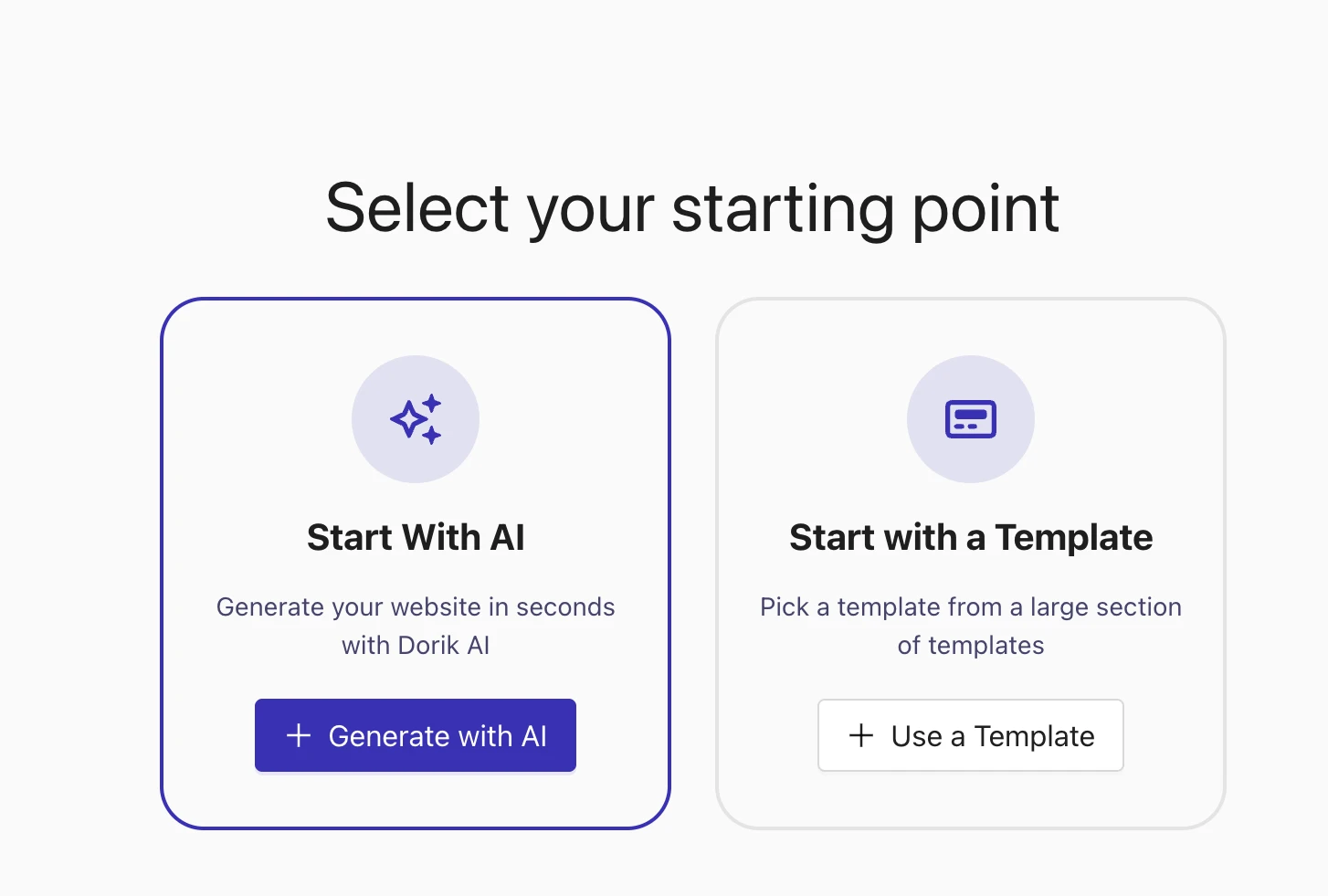
Task: Click the 'Select your starting point' title
Action: coord(692,208)
